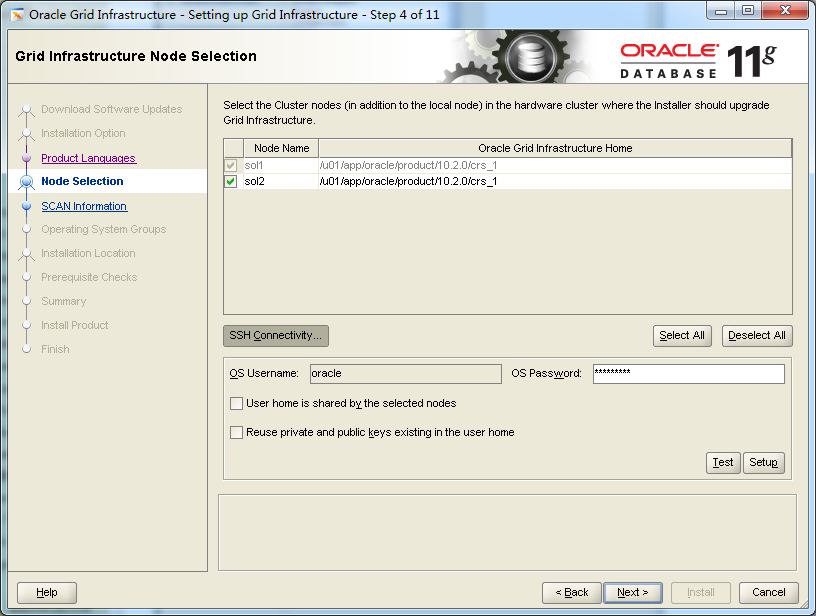Select the Node Selection step

click(82, 181)
